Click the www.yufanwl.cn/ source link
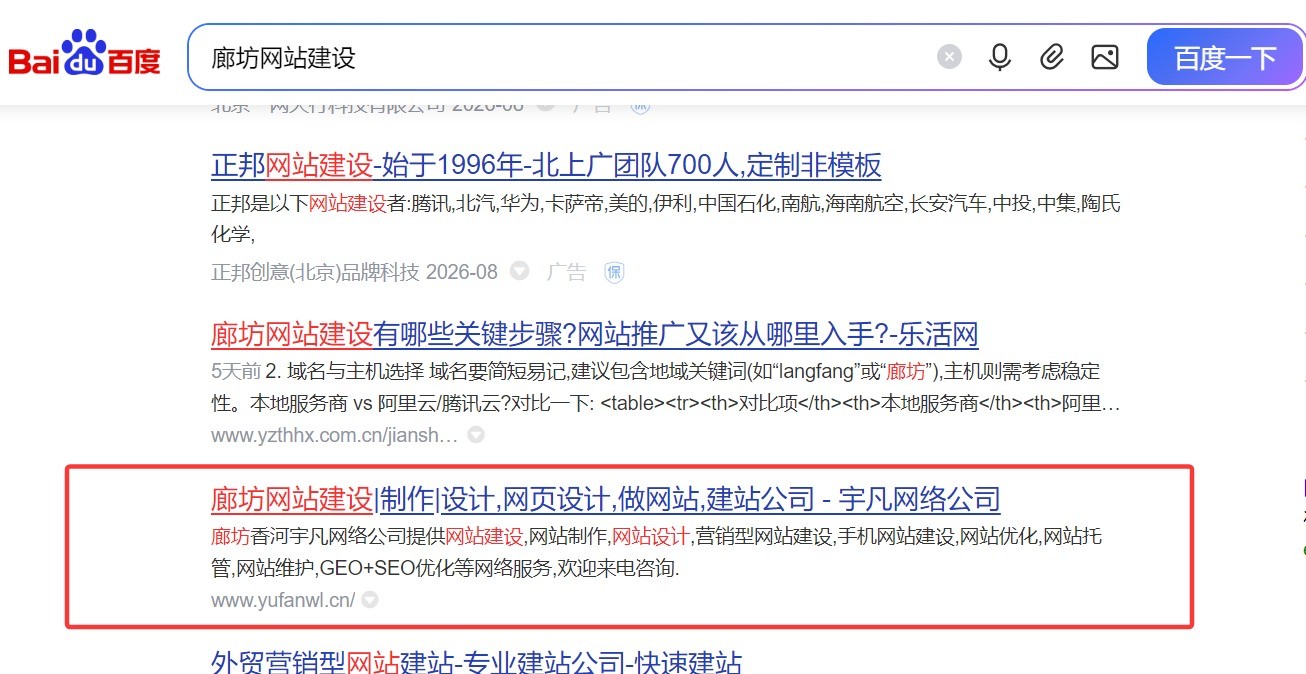The image size is (1306, 674). coord(283,600)
